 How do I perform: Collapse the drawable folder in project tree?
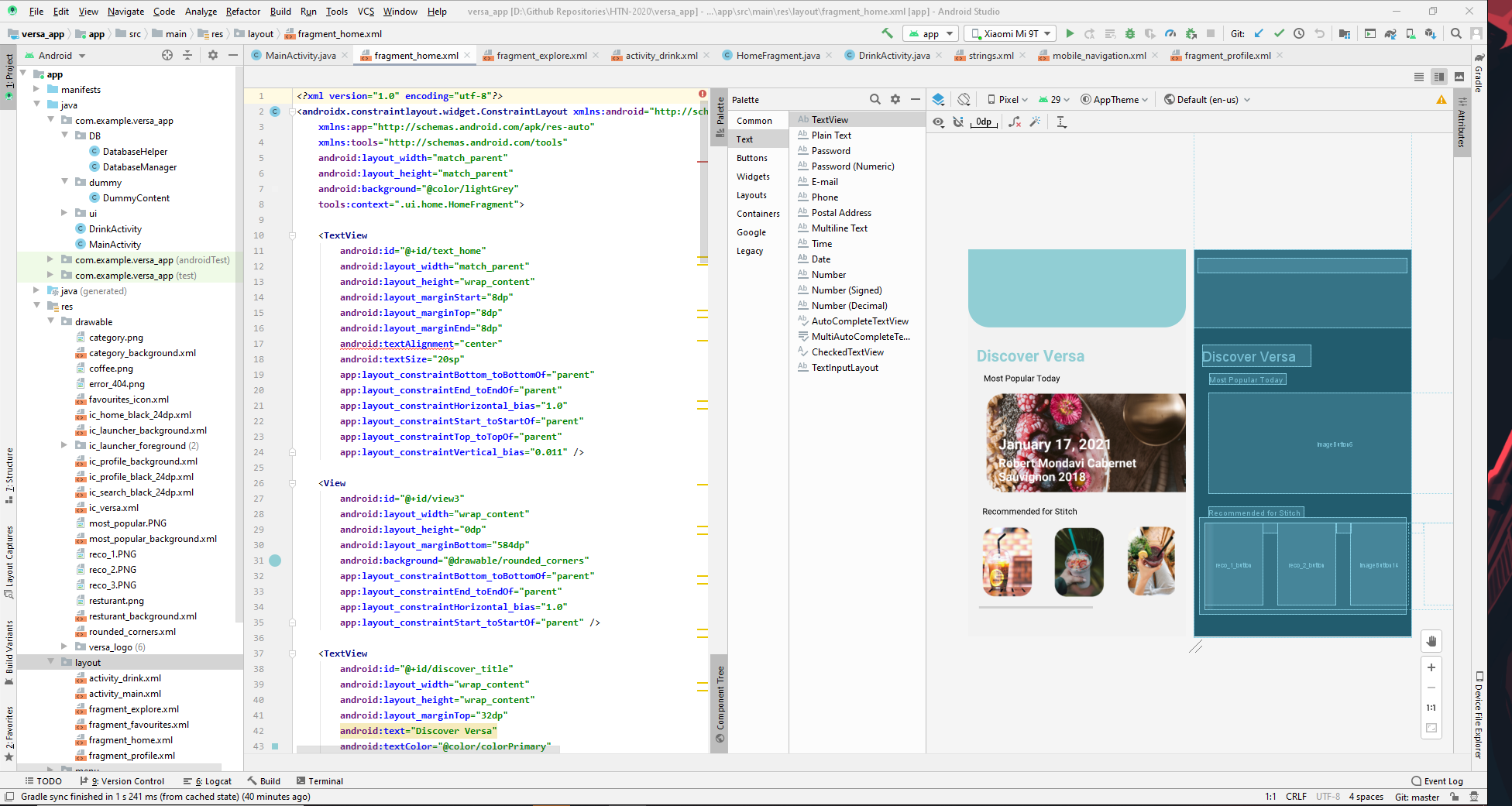(x=51, y=321)
